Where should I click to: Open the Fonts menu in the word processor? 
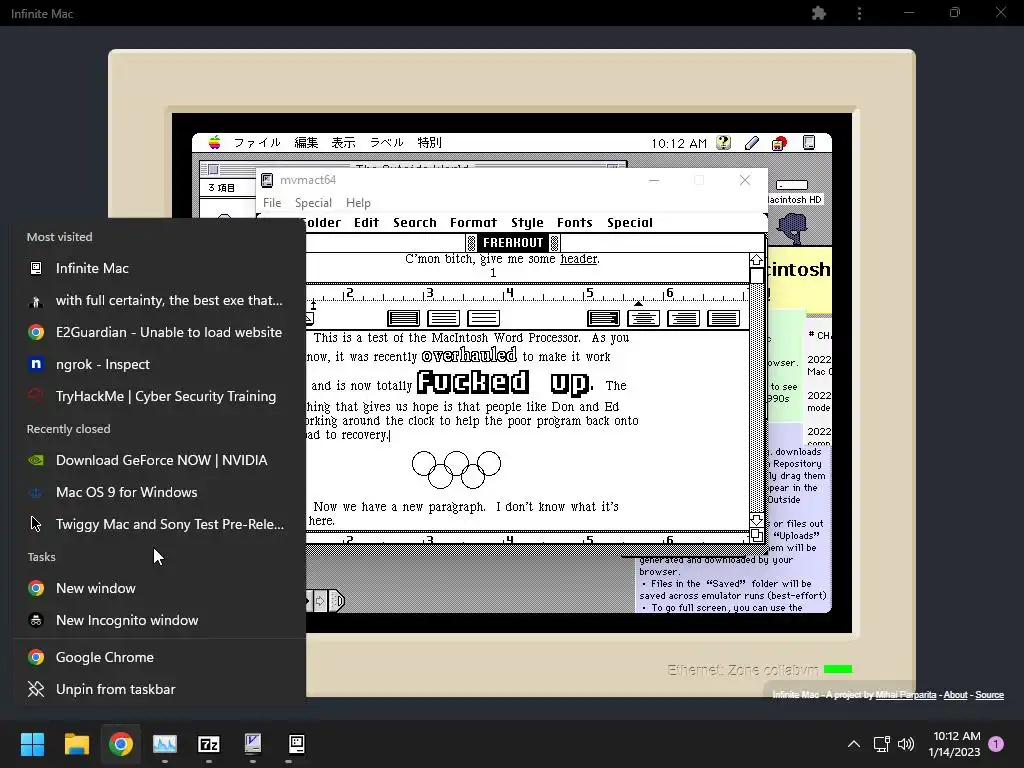[575, 223]
